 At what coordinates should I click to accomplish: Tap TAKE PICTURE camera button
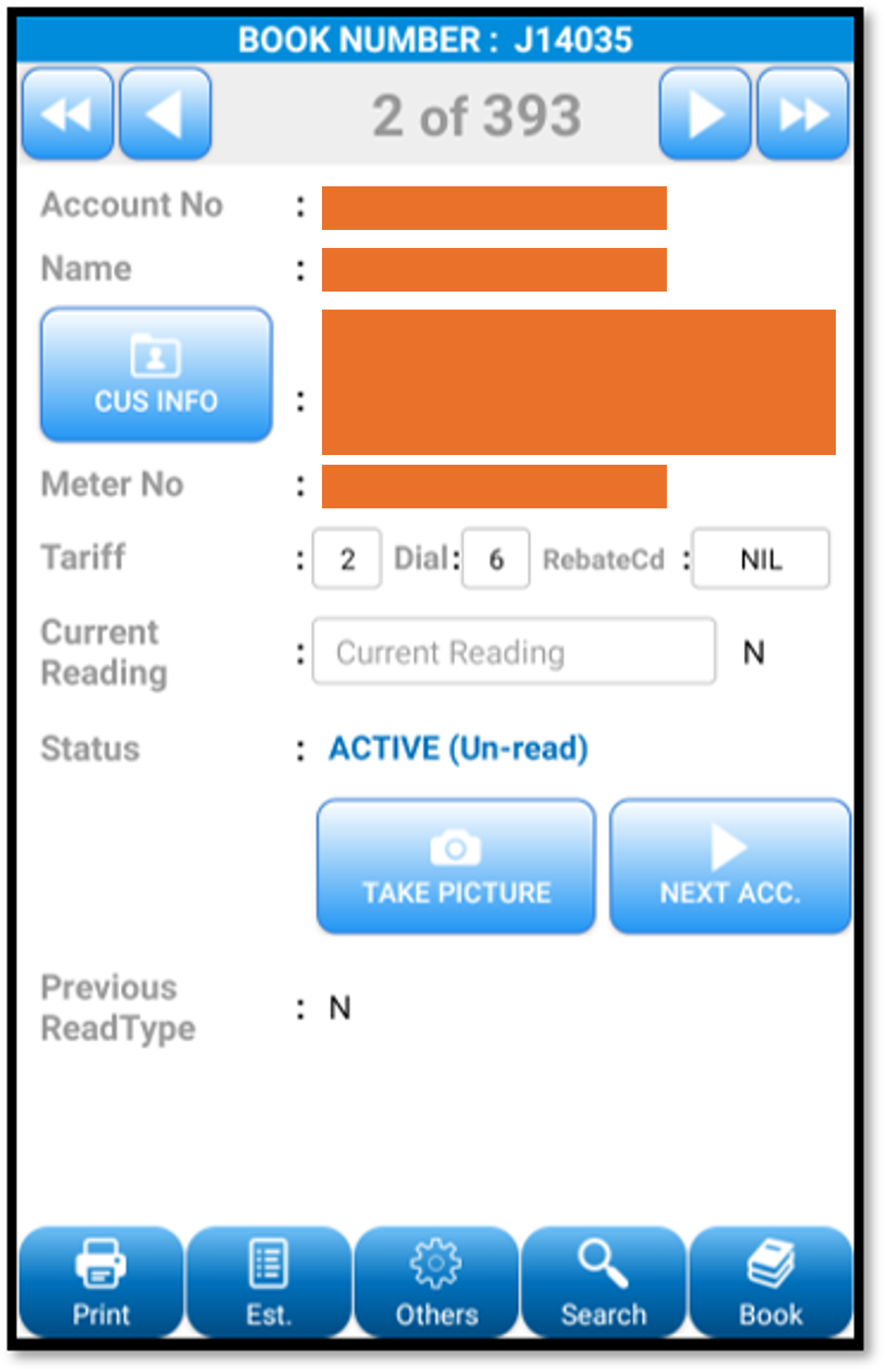[x=456, y=866]
